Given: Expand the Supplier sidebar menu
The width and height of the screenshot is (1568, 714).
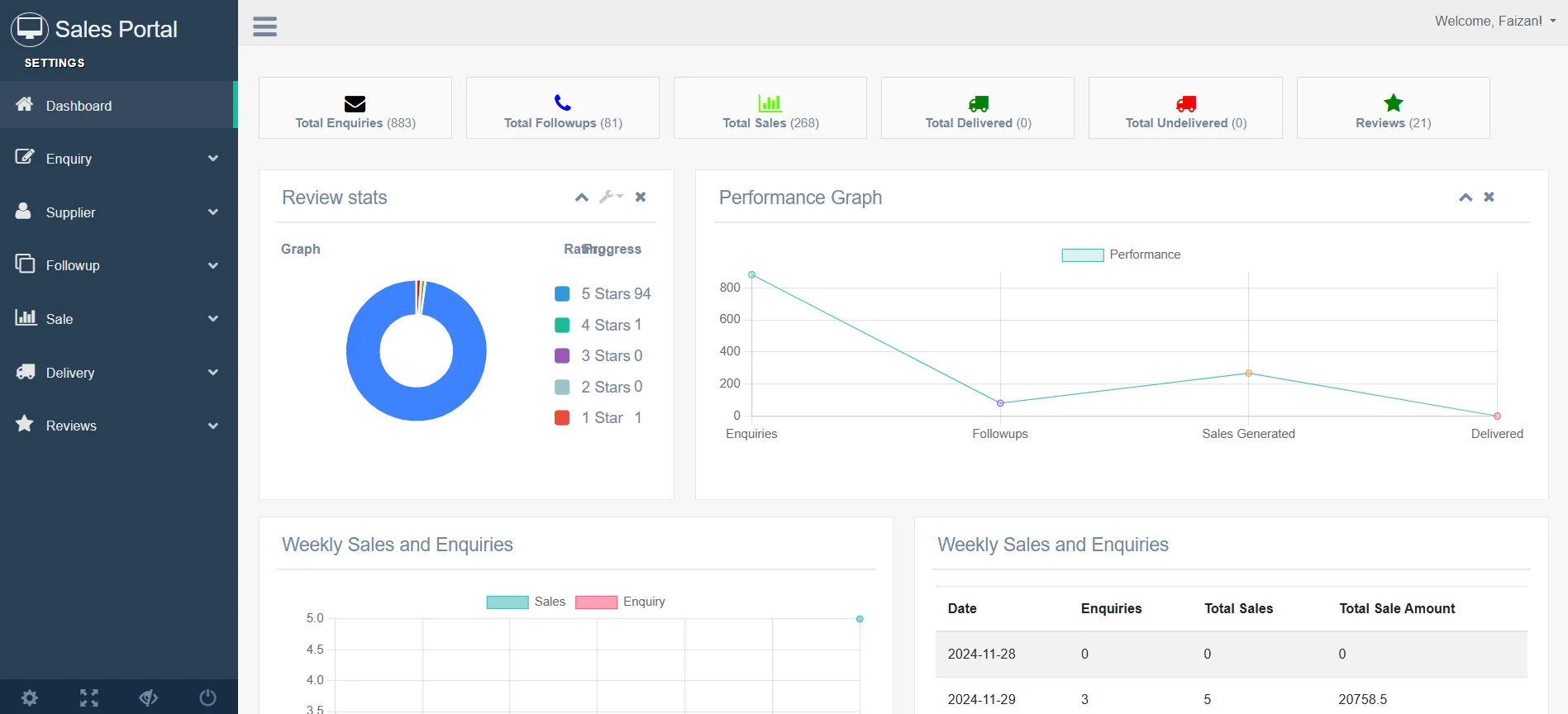Looking at the screenshot, I should [118, 212].
